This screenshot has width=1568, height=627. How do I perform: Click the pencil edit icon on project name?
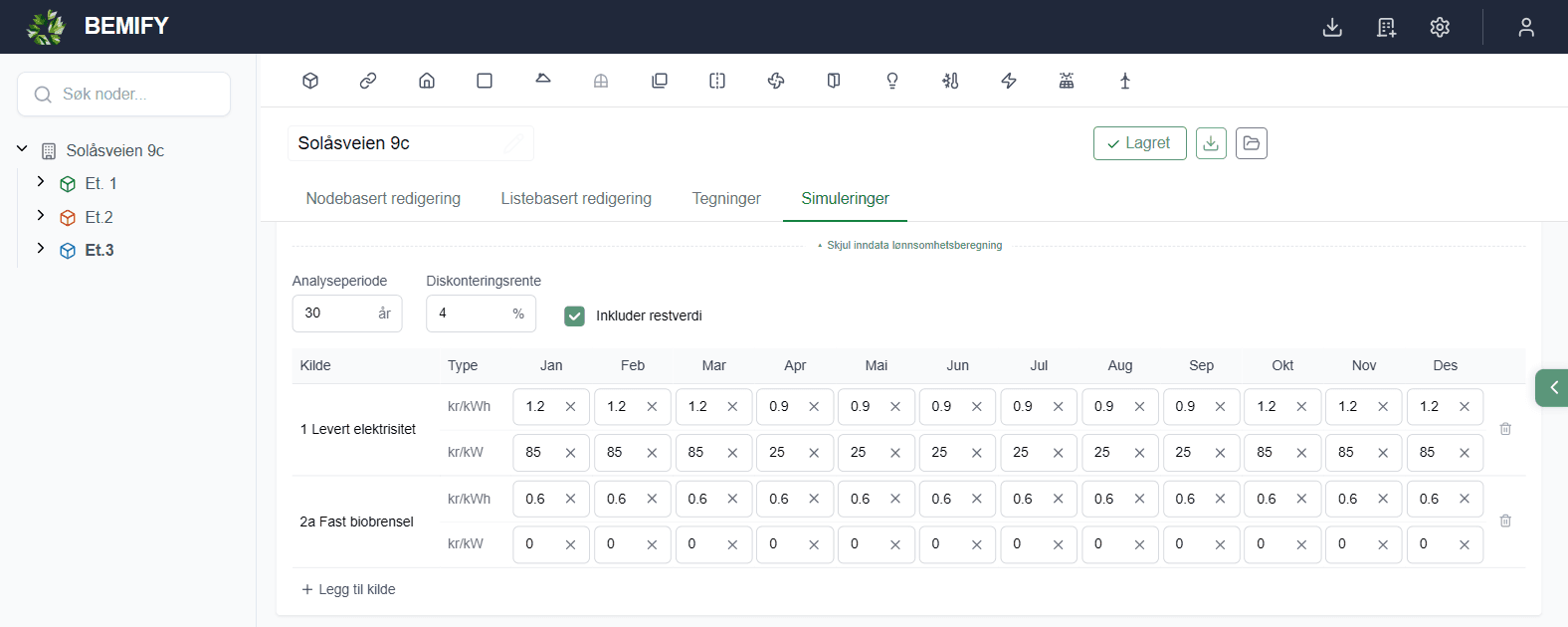coord(513,143)
